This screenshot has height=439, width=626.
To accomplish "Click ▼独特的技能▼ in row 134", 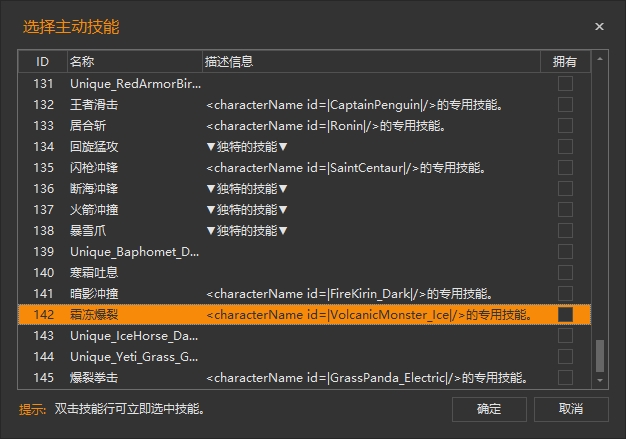I will click(247, 147).
